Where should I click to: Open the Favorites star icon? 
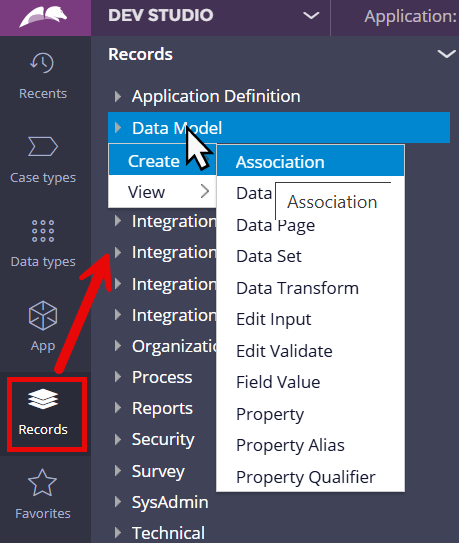pos(42,483)
